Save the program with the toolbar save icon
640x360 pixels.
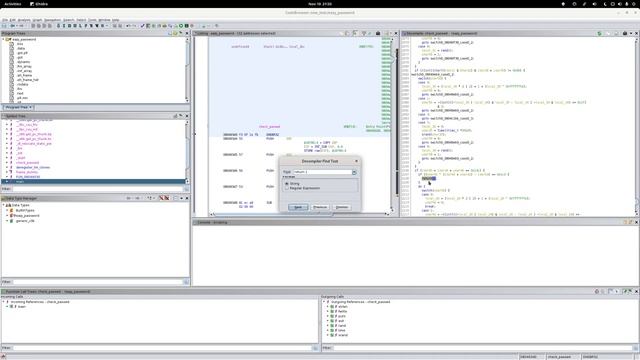coord(4,26)
